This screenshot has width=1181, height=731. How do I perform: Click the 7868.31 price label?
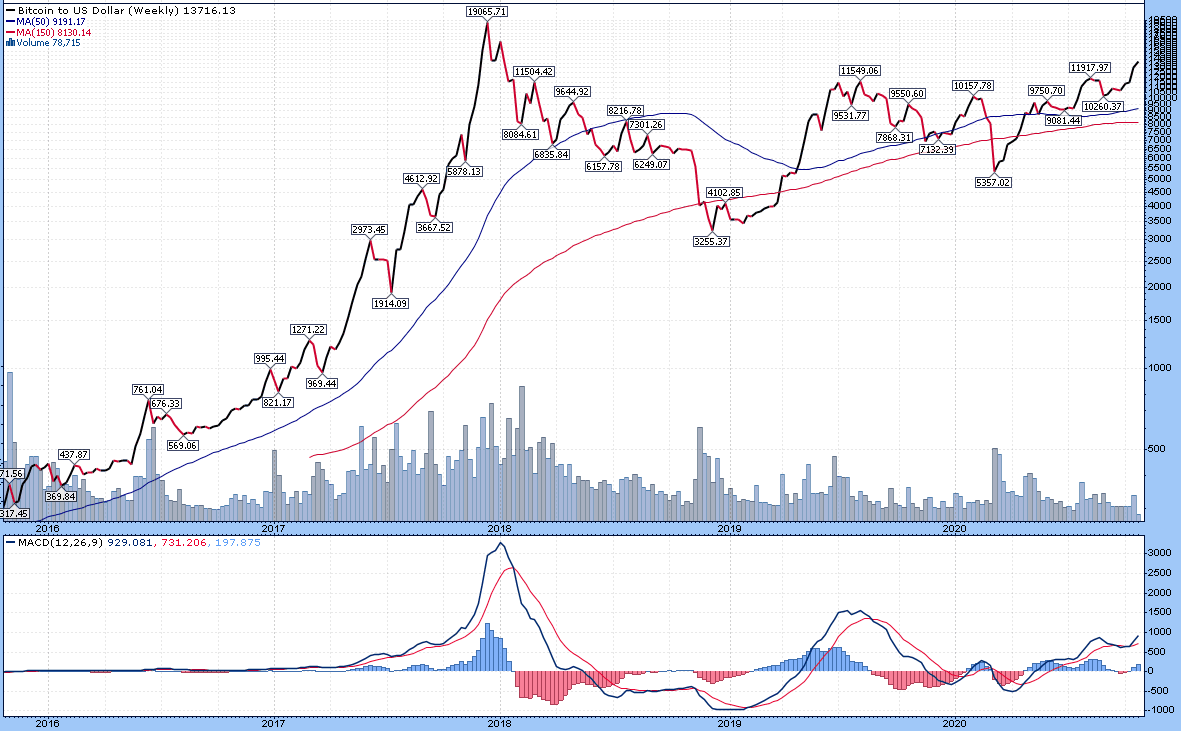pos(894,137)
